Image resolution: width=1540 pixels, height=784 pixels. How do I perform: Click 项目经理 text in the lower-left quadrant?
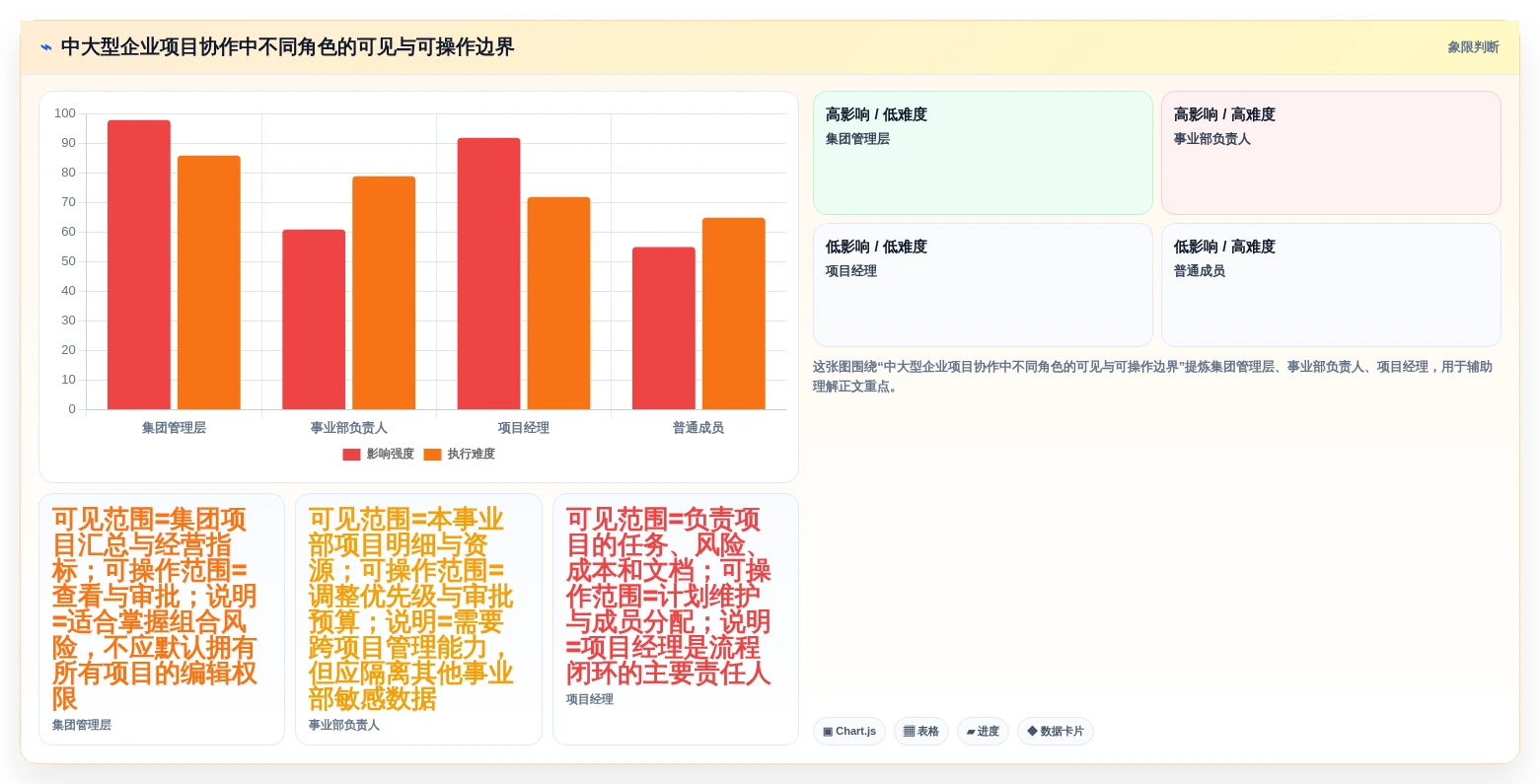point(850,271)
